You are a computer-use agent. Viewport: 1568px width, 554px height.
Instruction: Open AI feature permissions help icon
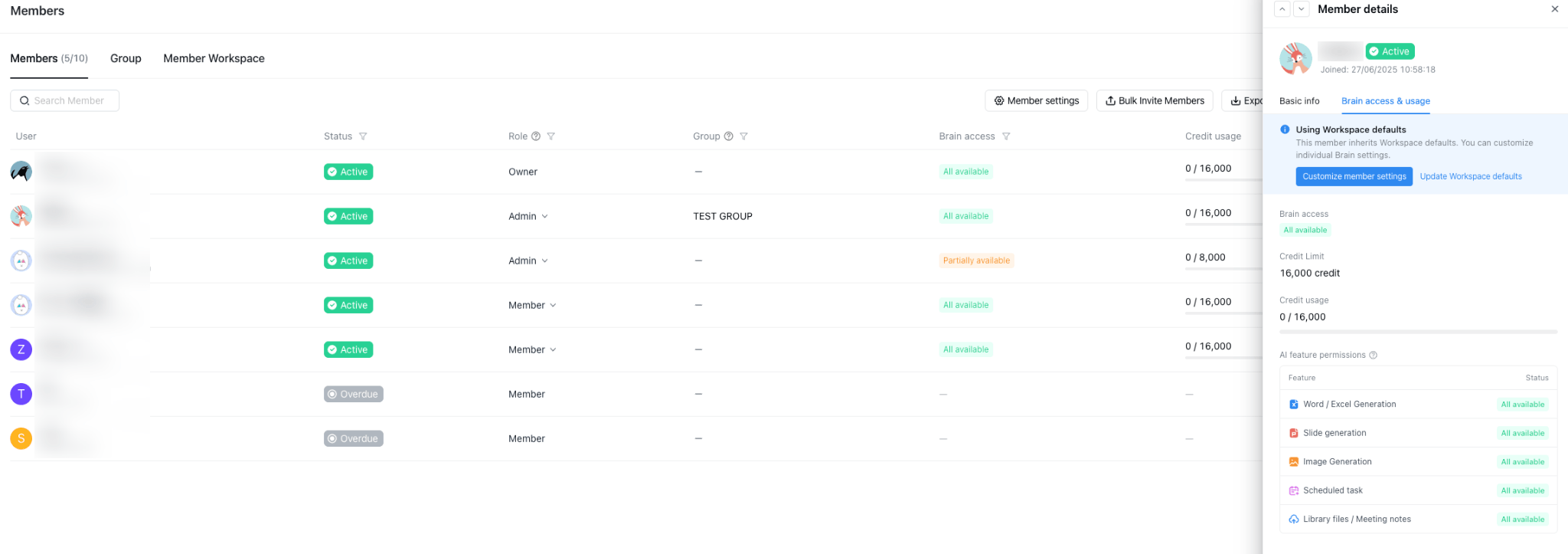pos(1374,356)
